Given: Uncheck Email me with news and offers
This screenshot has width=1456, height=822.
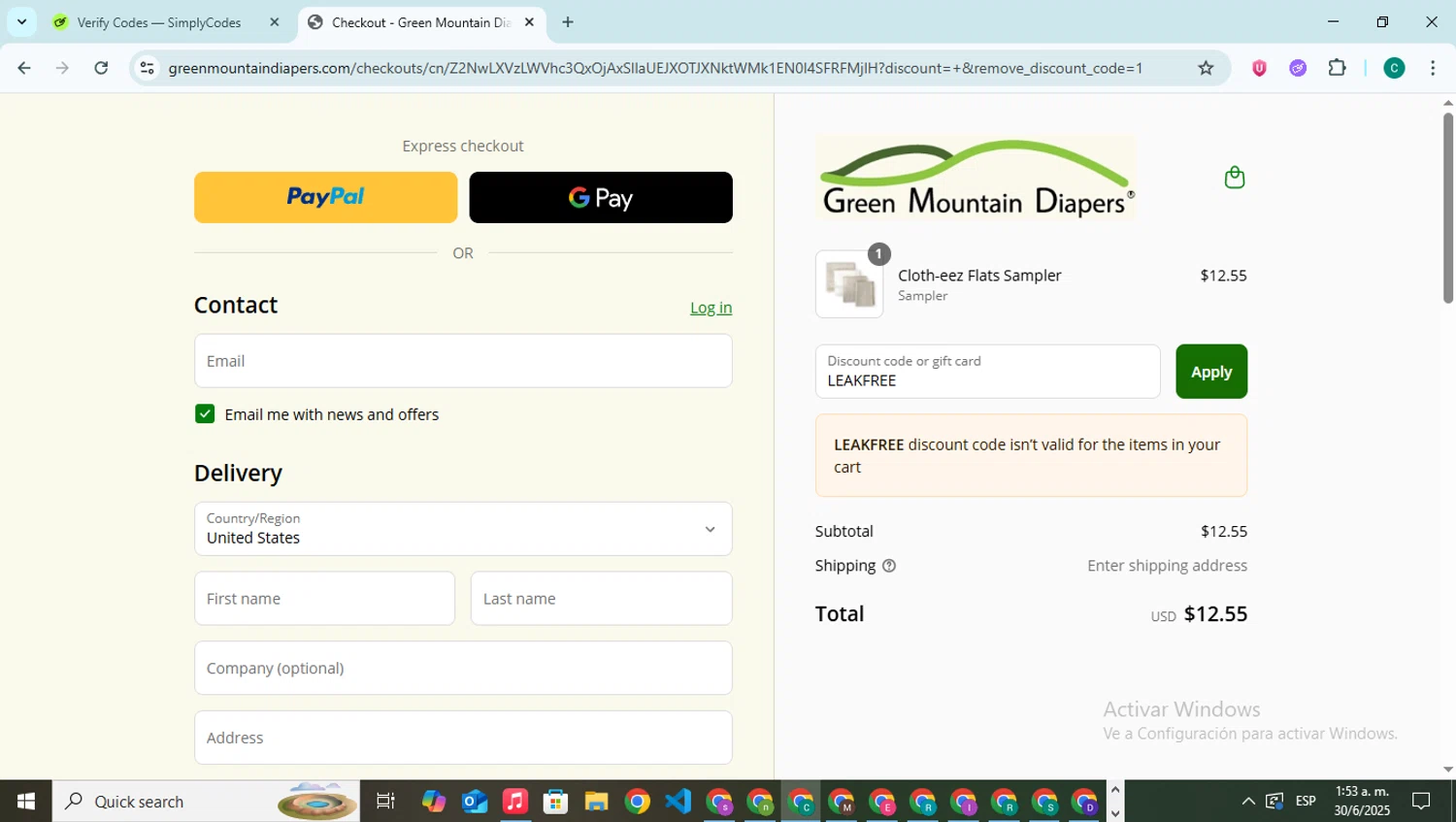Looking at the screenshot, I should pyautogui.click(x=205, y=414).
